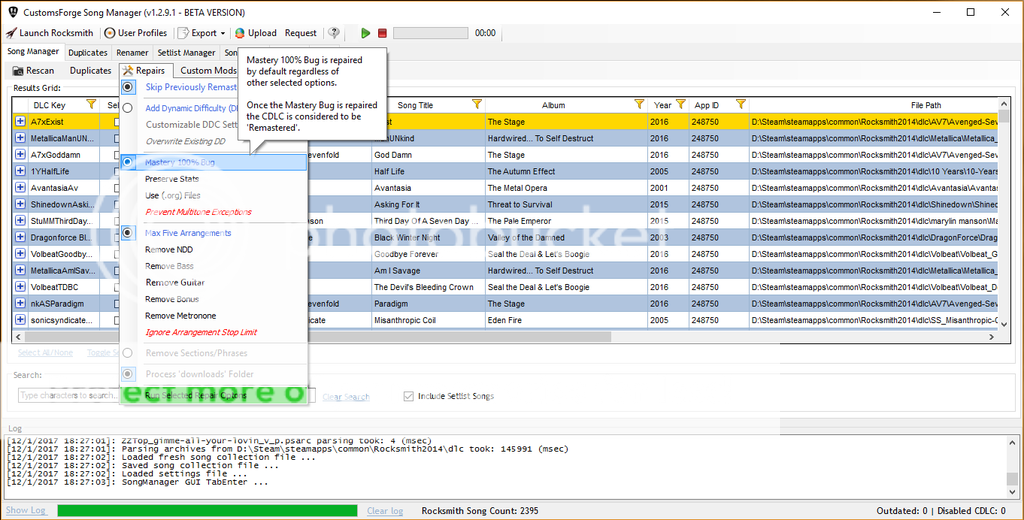
Task: Toggle the Mastery 100% Bug option
Action: [214, 162]
